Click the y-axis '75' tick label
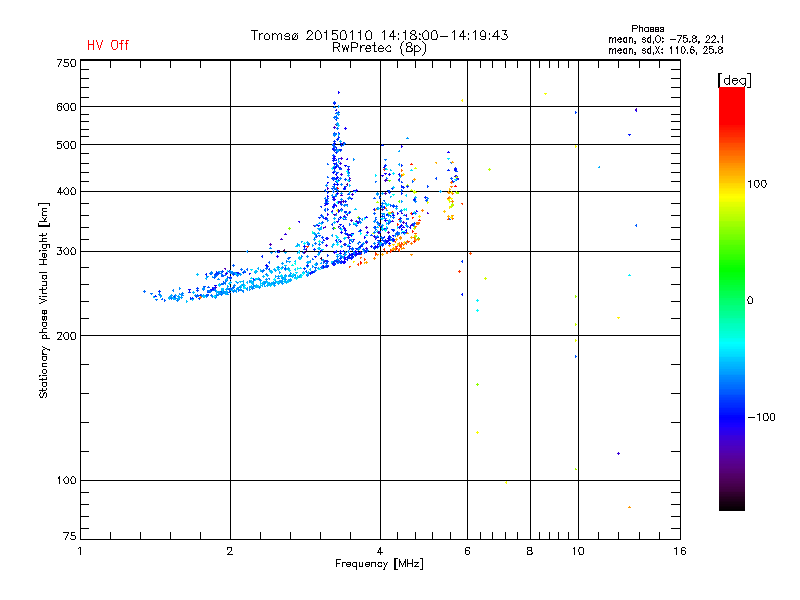 [x=70, y=536]
